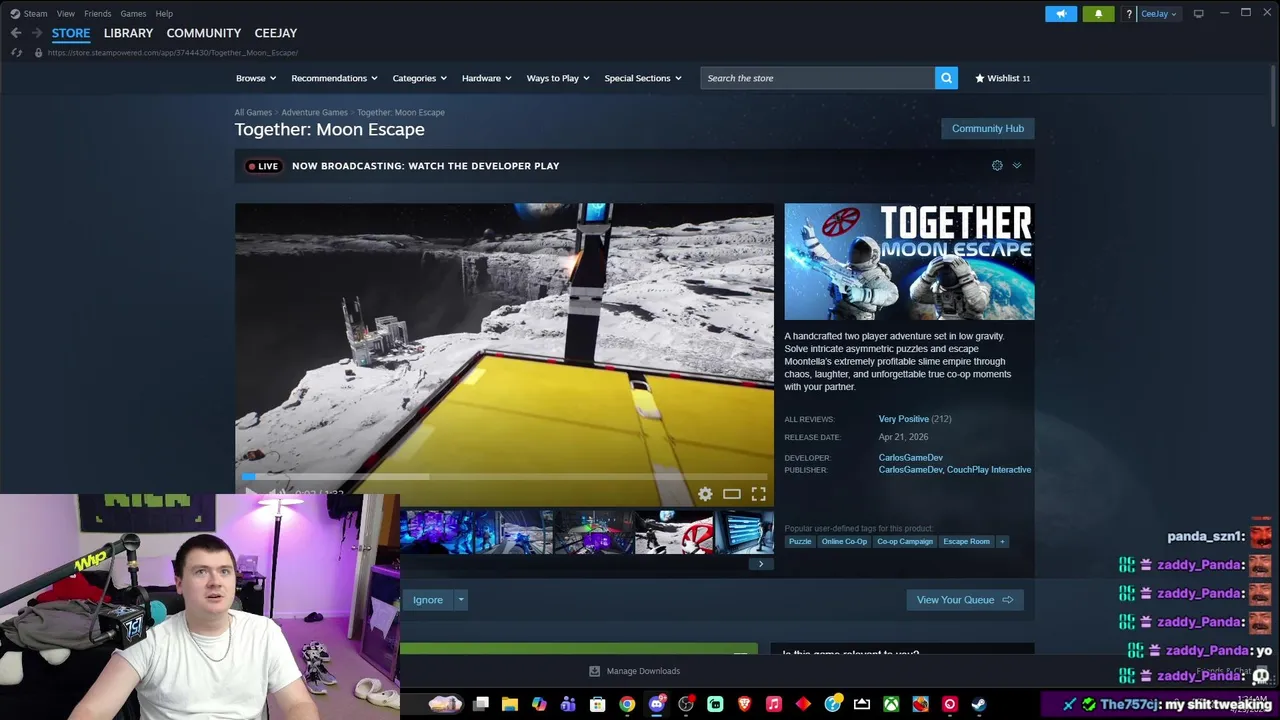Open Apple Music from the taskbar
Image resolution: width=1280 pixels, height=720 pixels.
pos(774,704)
